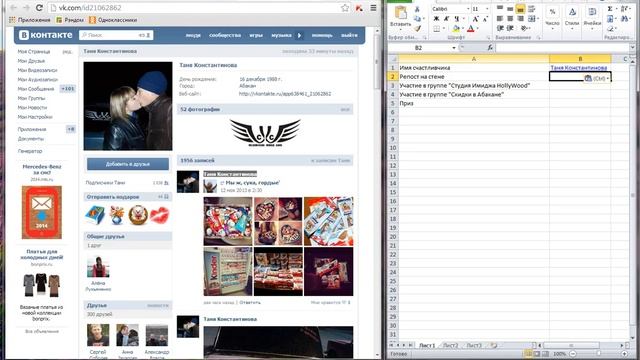640x360 pixels.
Task: Decrease indent in Excel alignment group
Action: (x=500, y=28)
